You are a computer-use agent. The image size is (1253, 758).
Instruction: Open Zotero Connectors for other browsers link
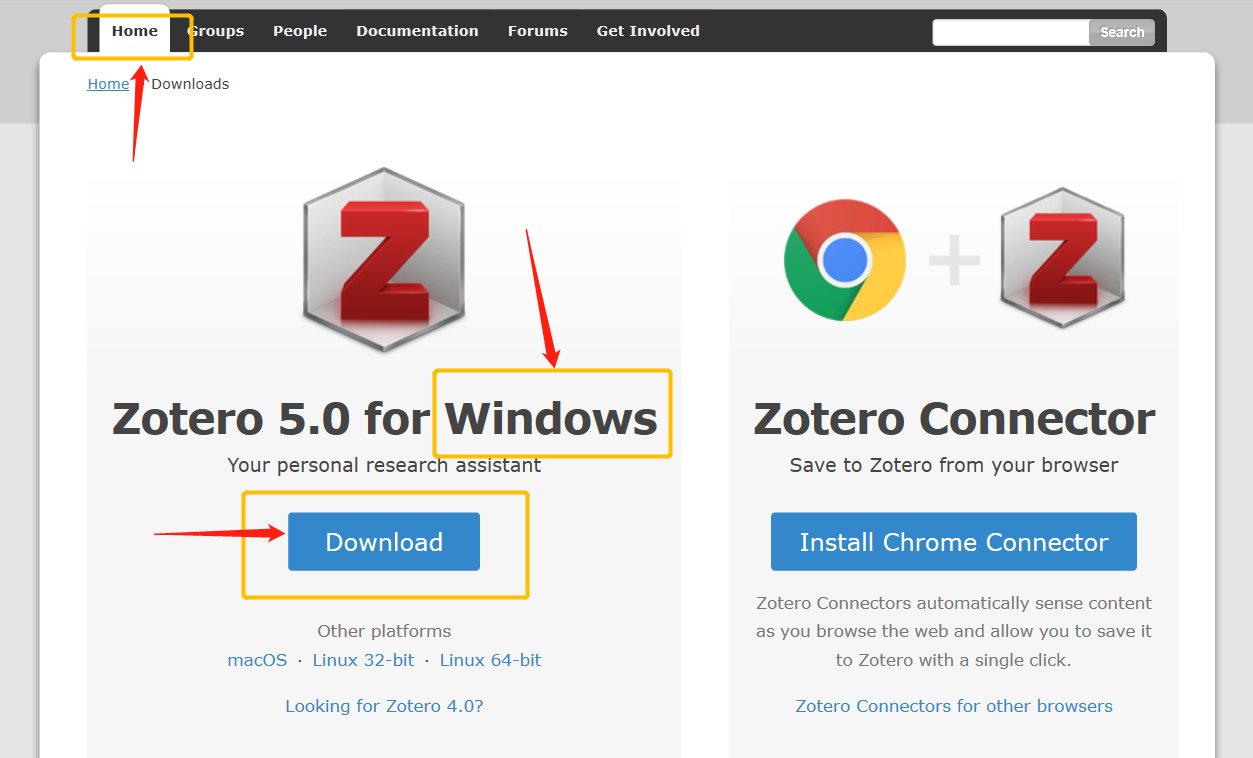click(954, 706)
